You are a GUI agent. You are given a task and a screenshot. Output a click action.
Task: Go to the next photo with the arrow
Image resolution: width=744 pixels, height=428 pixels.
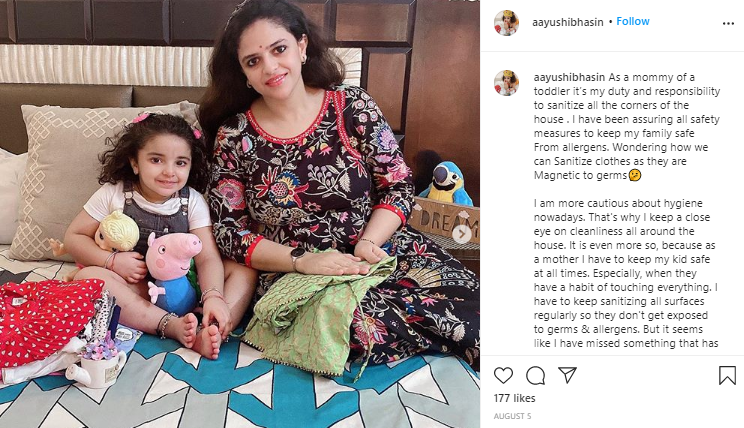462,233
